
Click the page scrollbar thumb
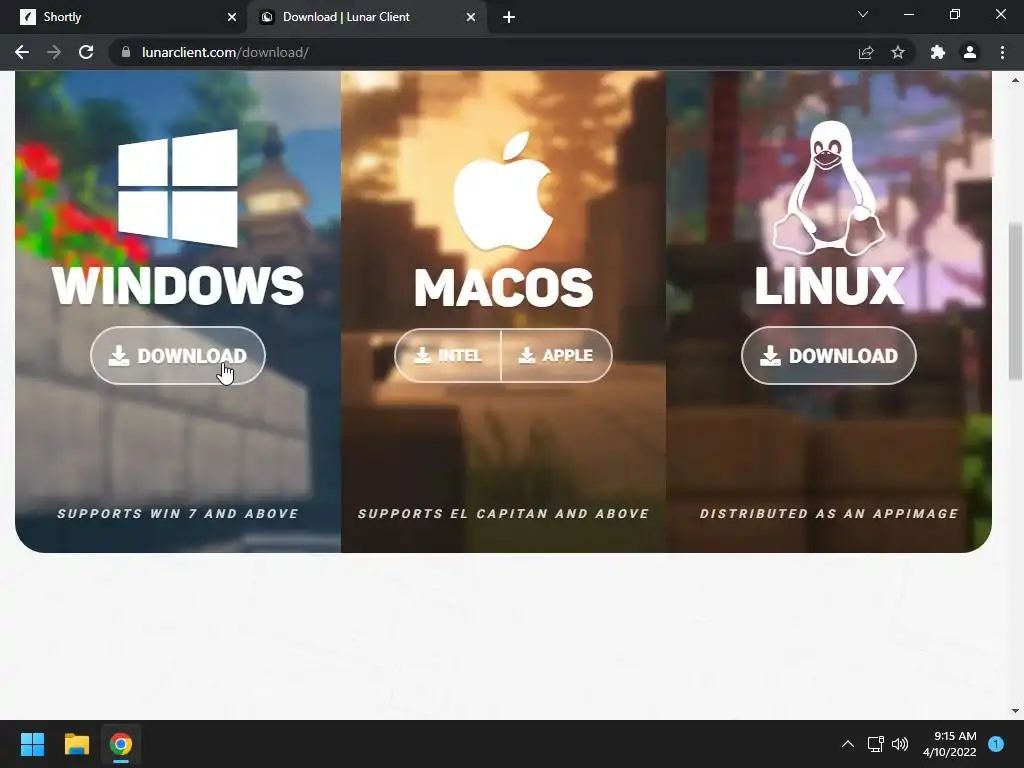tap(1015, 301)
